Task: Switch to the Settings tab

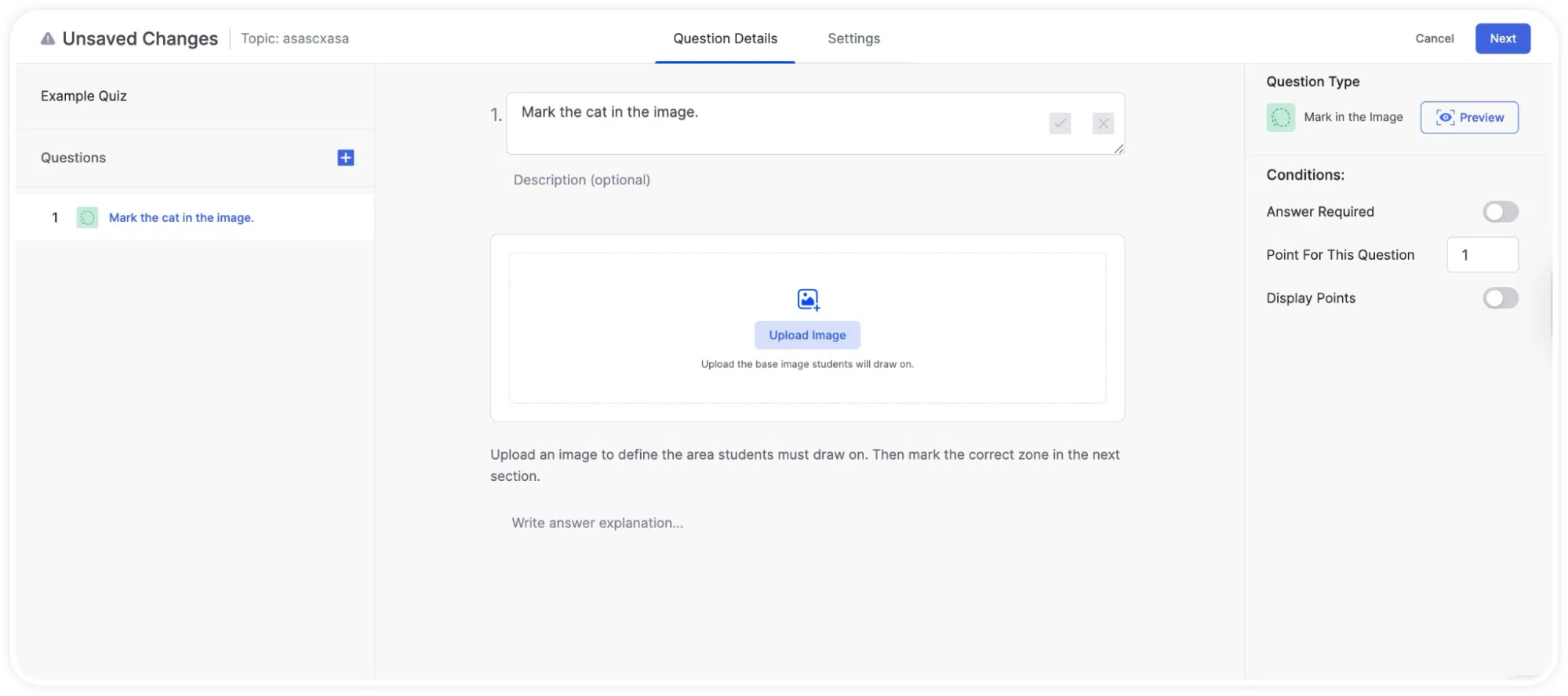Action: [853, 38]
